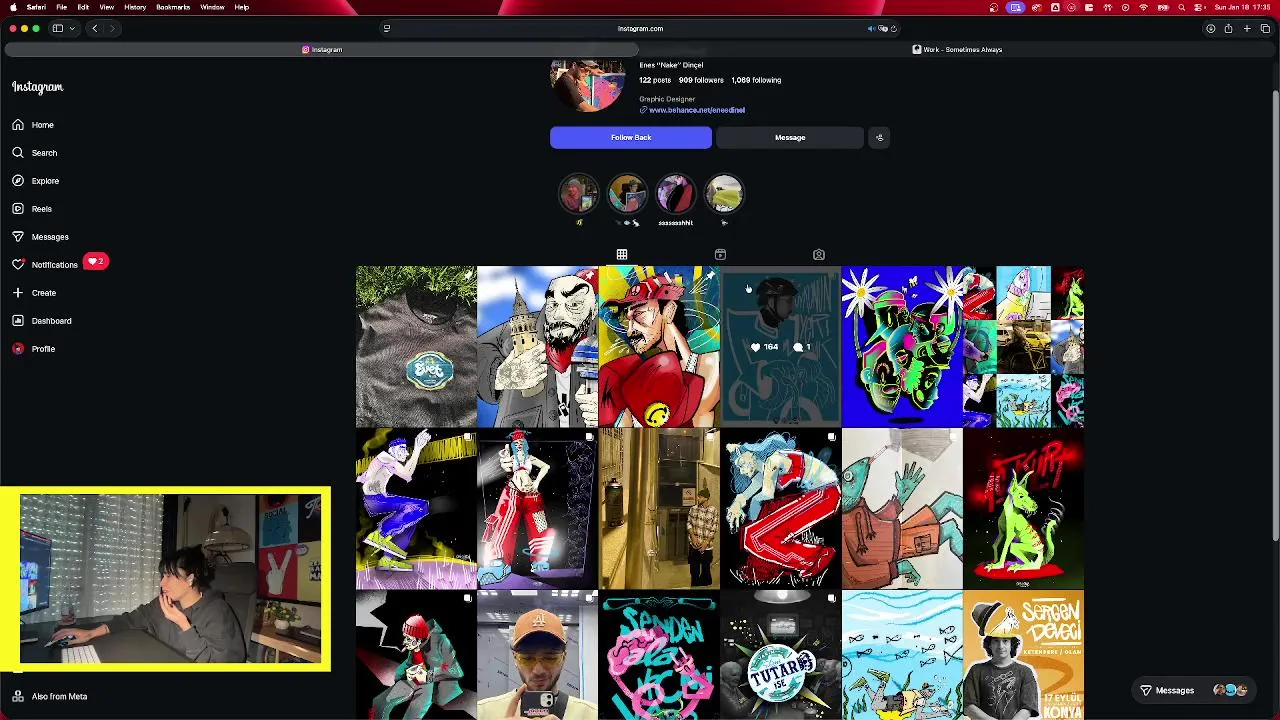Image resolution: width=1280 pixels, height=720 pixels.
Task: Open the second story highlight
Action: tap(627, 193)
